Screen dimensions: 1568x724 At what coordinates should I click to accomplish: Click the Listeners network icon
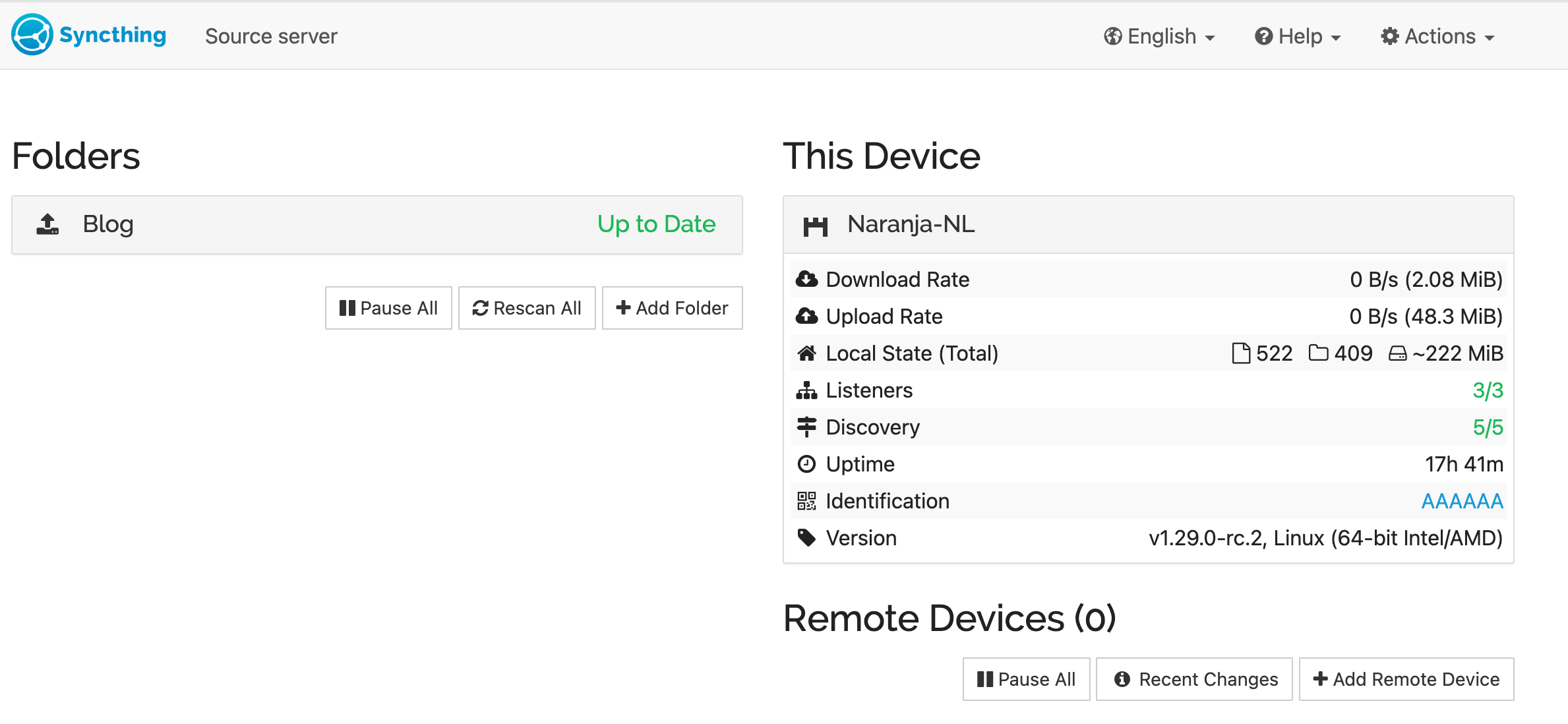click(x=806, y=390)
